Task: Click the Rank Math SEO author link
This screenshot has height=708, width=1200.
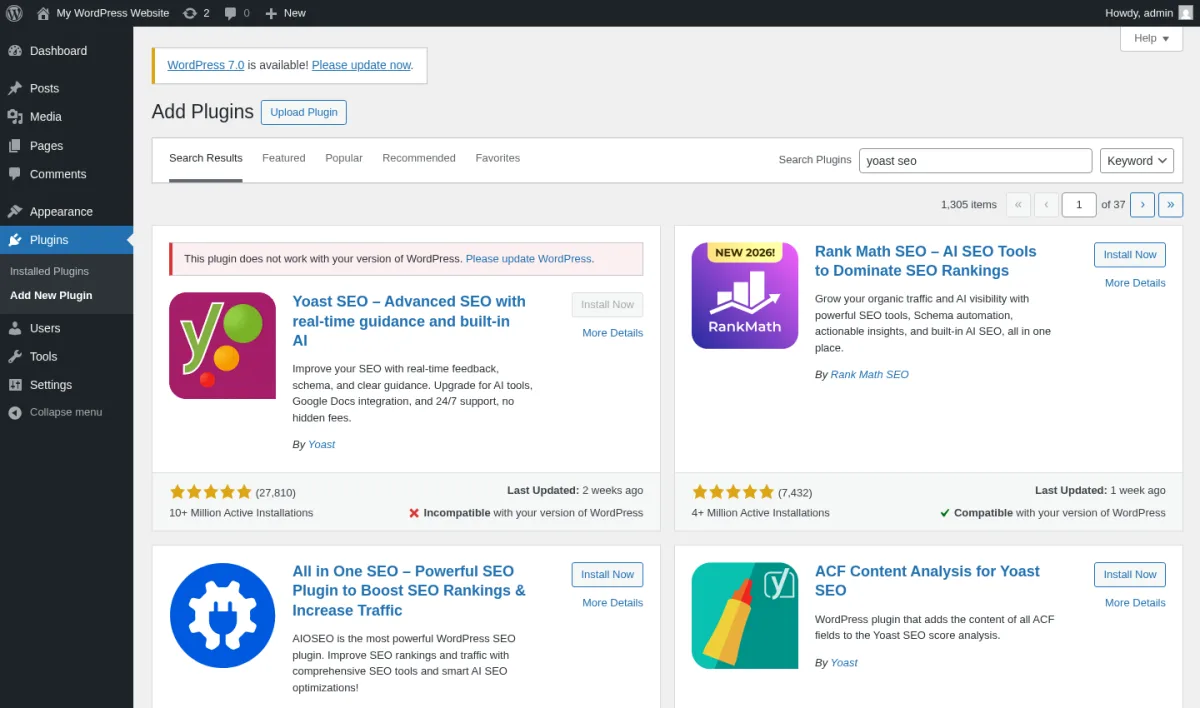Action: (869, 375)
